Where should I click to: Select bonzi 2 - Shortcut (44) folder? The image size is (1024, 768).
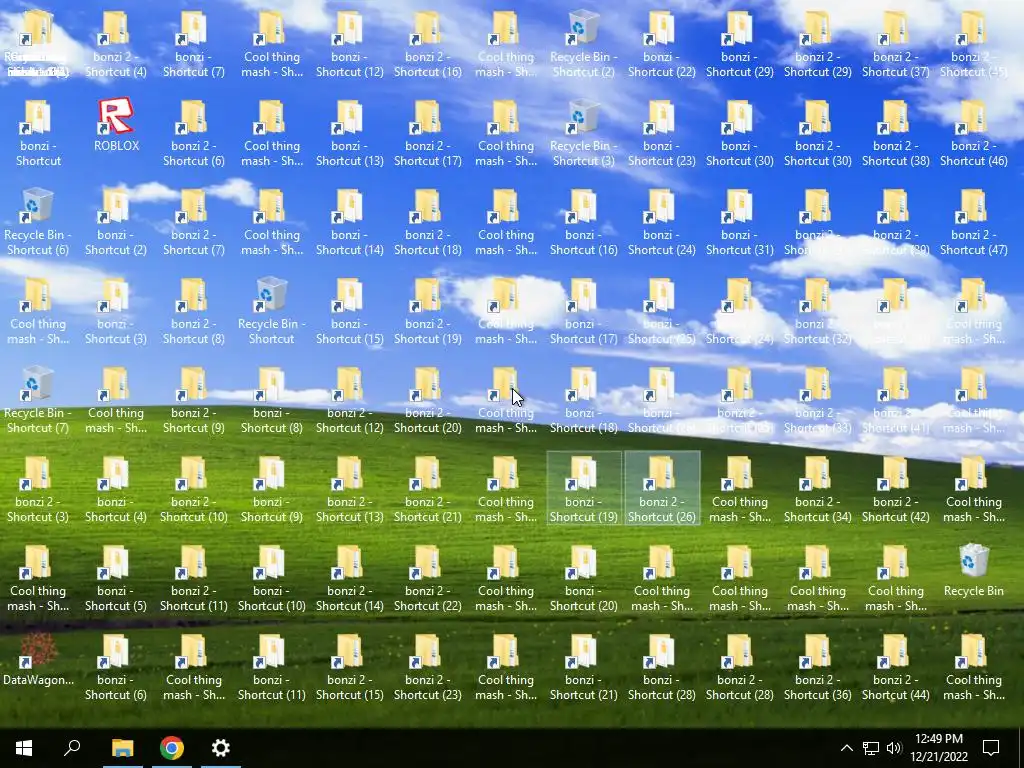coord(895,667)
